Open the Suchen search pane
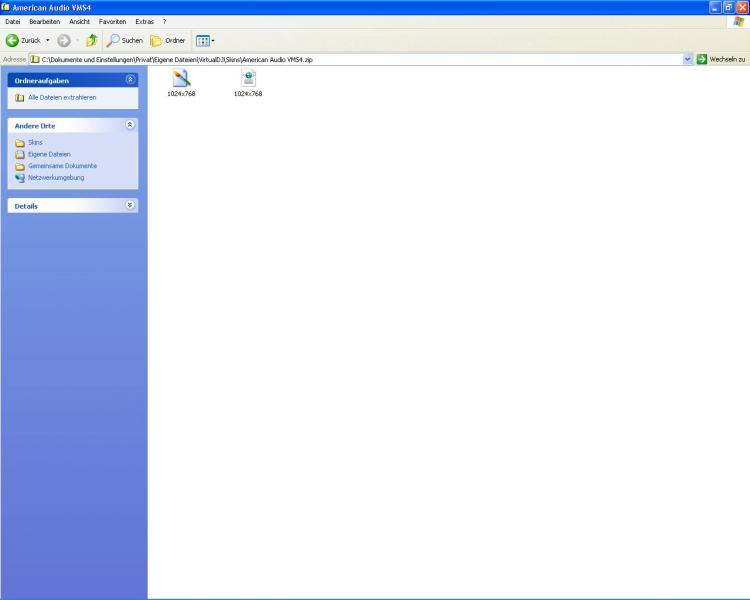Image resolution: width=750 pixels, height=600 pixels. pos(124,41)
